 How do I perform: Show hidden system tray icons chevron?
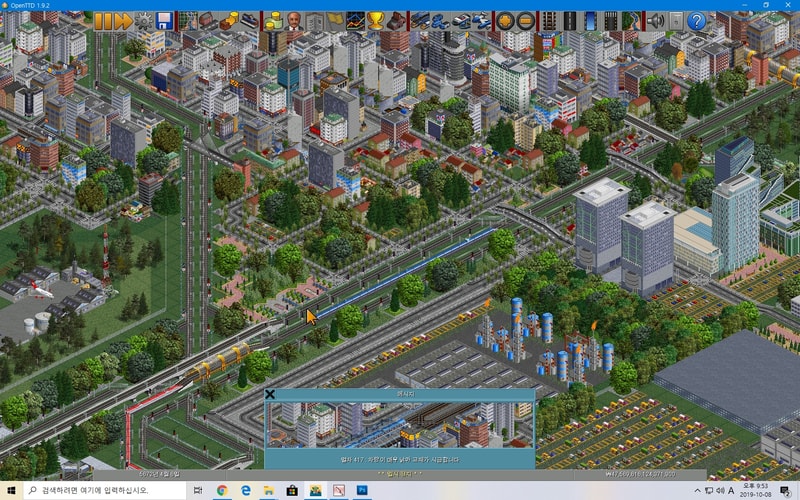(697, 490)
